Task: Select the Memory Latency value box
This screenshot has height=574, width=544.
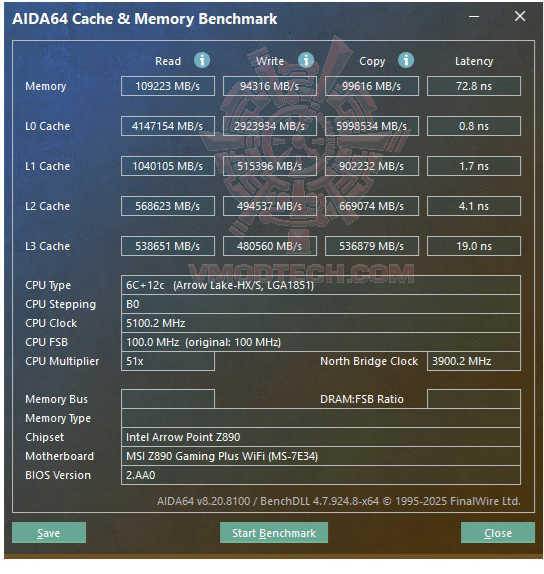Action: (x=474, y=86)
